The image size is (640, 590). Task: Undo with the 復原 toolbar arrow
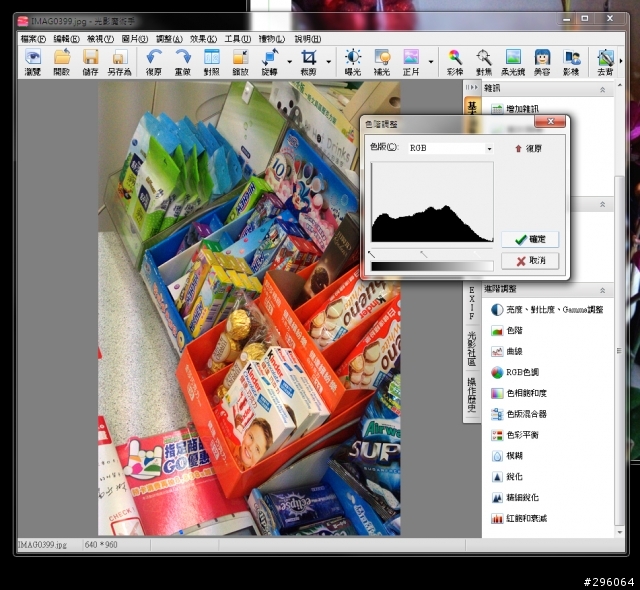coord(153,62)
